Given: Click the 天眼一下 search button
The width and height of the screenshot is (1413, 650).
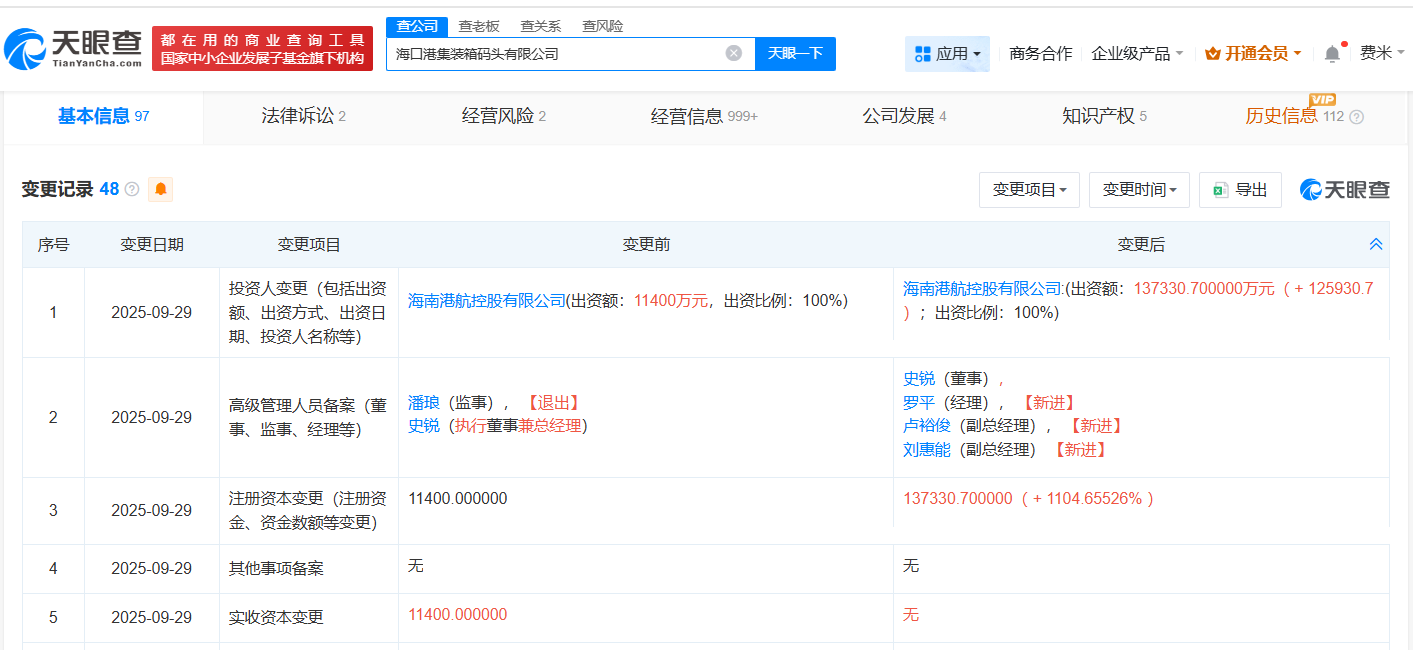Looking at the screenshot, I should (797, 53).
